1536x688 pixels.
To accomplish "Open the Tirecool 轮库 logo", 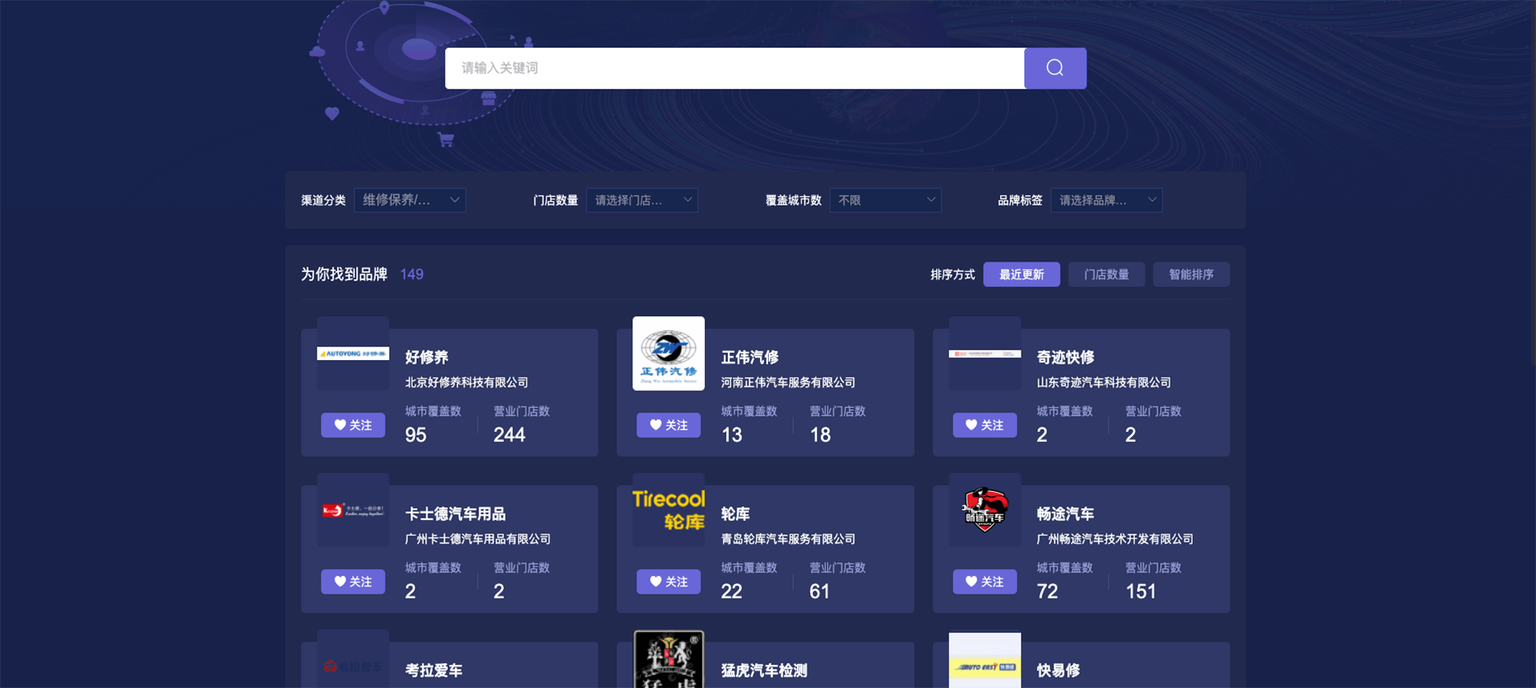I will (669, 510).
